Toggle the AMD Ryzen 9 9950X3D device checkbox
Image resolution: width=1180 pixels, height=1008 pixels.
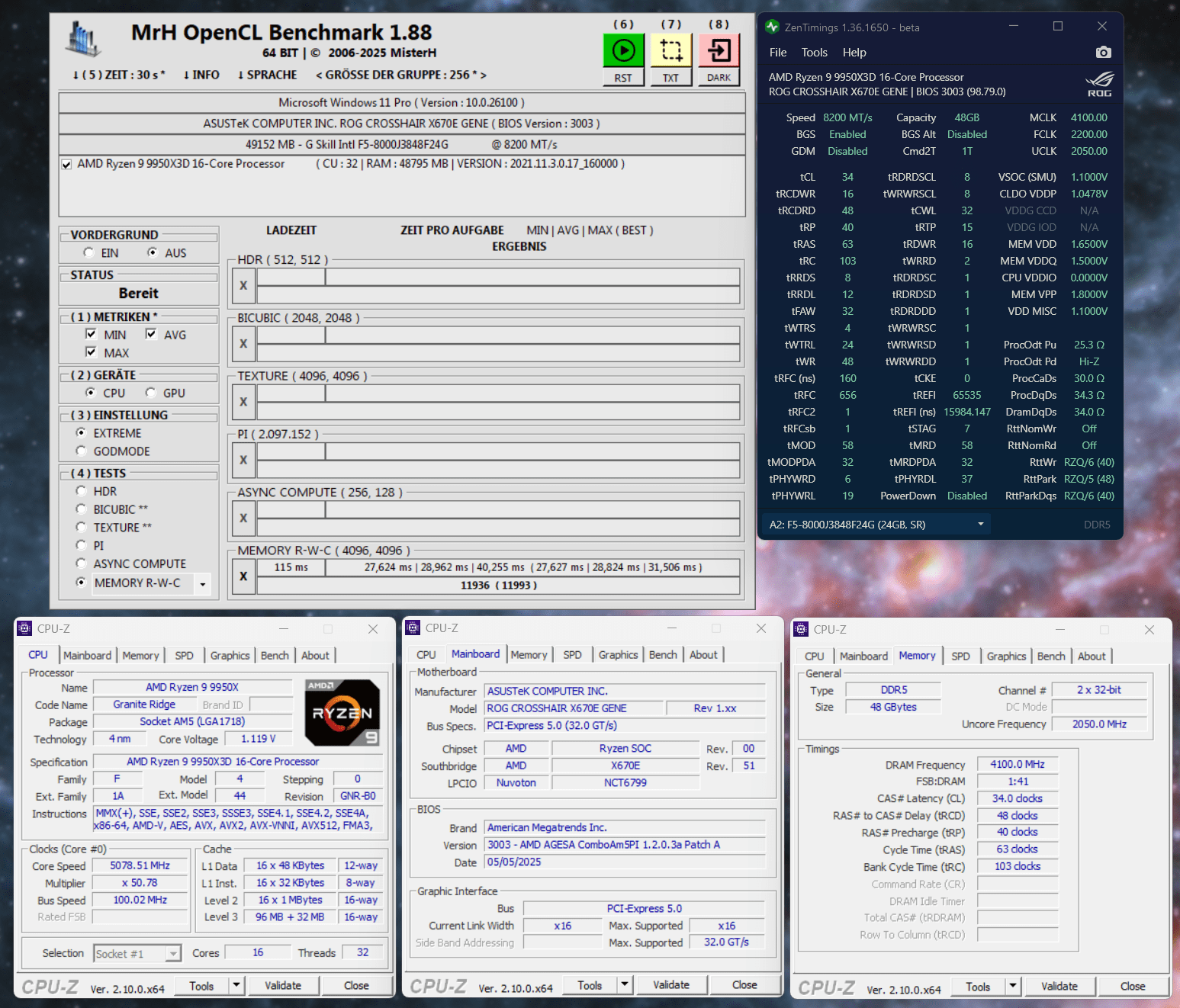tap(67, 164)
